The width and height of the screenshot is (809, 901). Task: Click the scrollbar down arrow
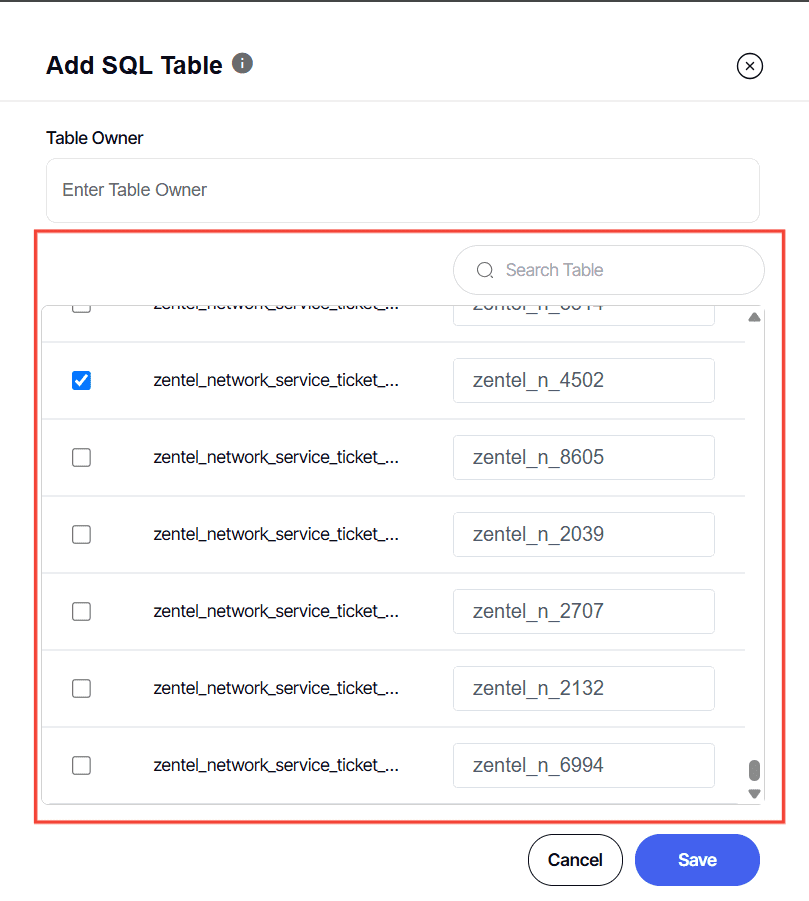click(x=753, y=793)
